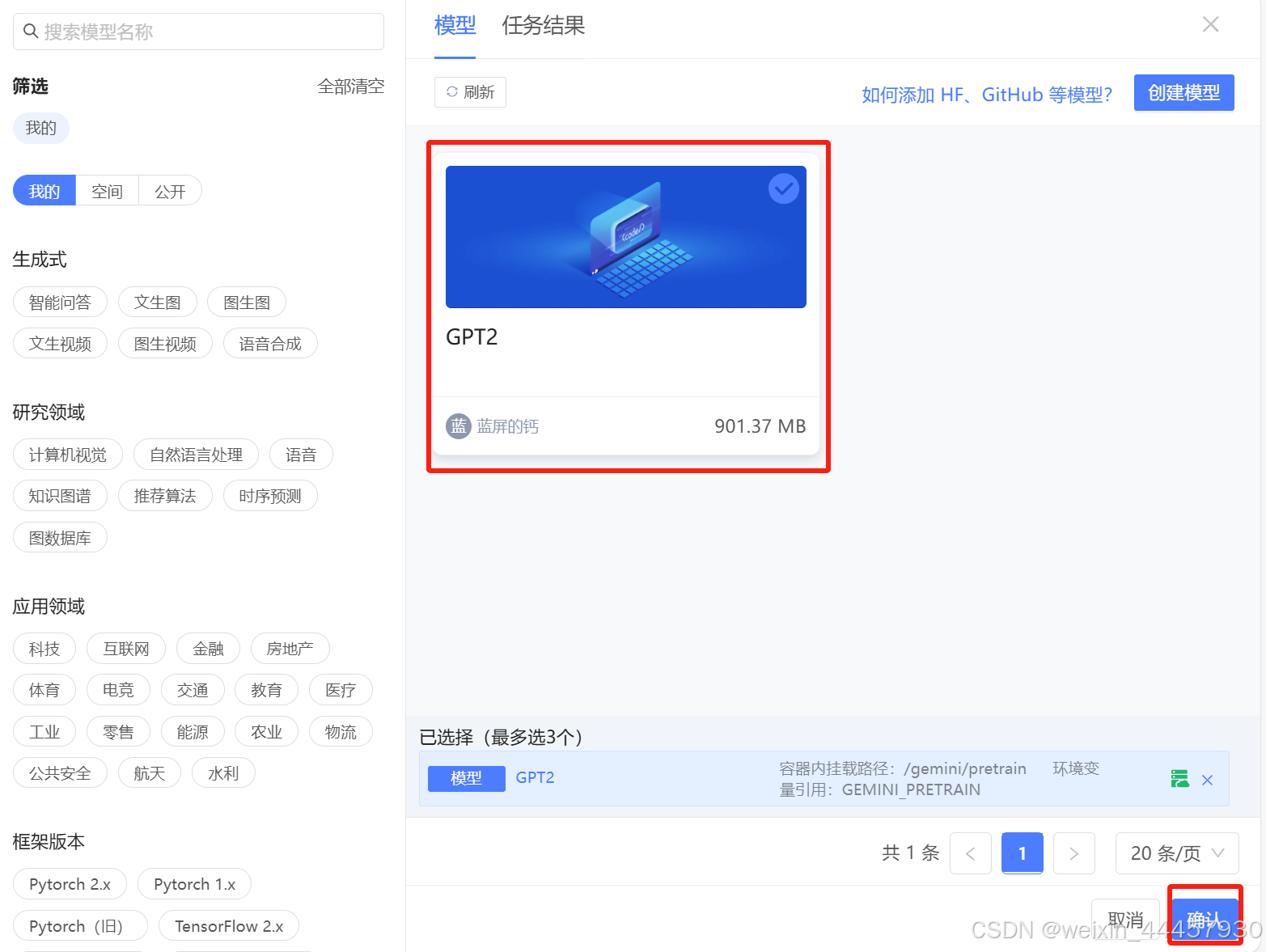Viewport: 1266px width, 952px height.
Task: Toggle the 医疗 filter tag
Action: point(341,689)
